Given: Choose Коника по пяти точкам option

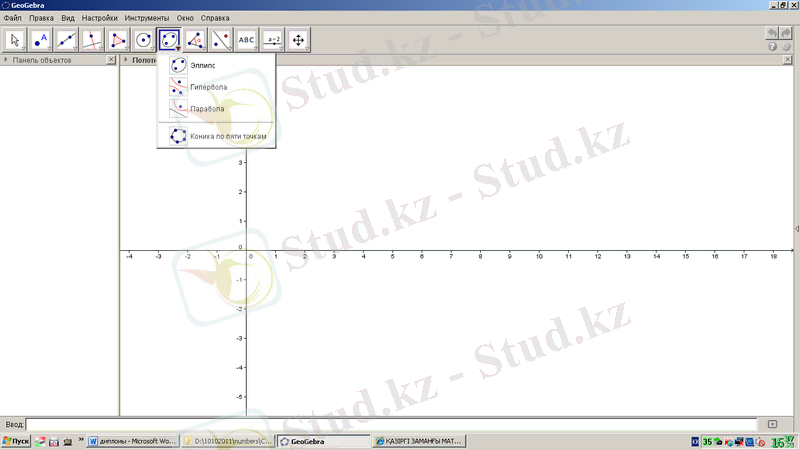Looking at the screenshot, I should (216, 136).
